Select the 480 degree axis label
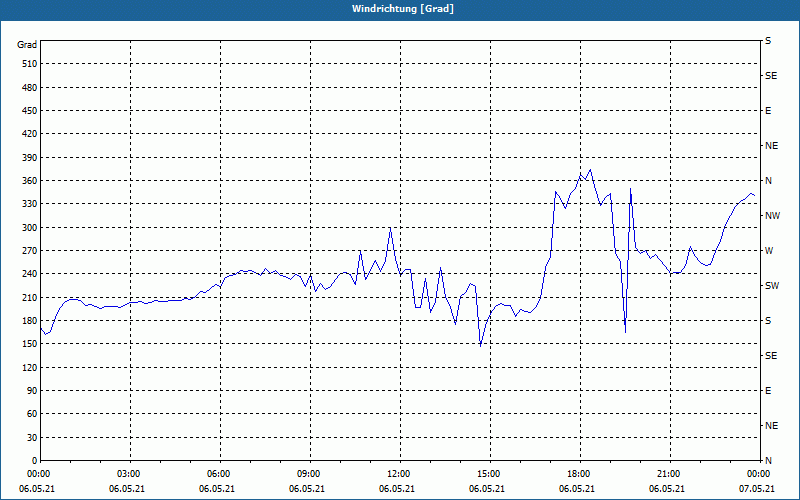This screenshot has height=500, width=800. pos(30,87)
